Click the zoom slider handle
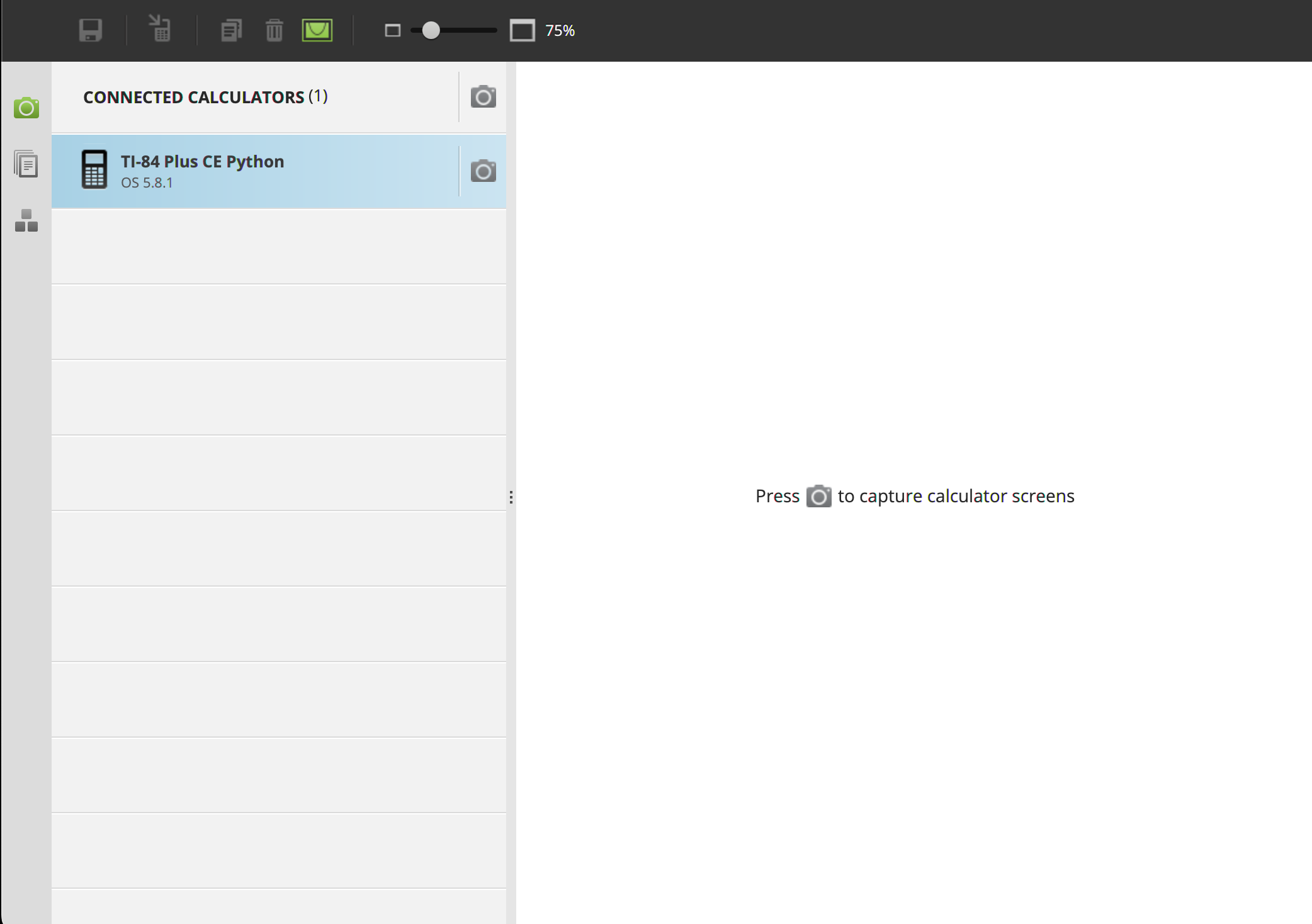Screen dimensions: 1312x924 click(431, 30)
